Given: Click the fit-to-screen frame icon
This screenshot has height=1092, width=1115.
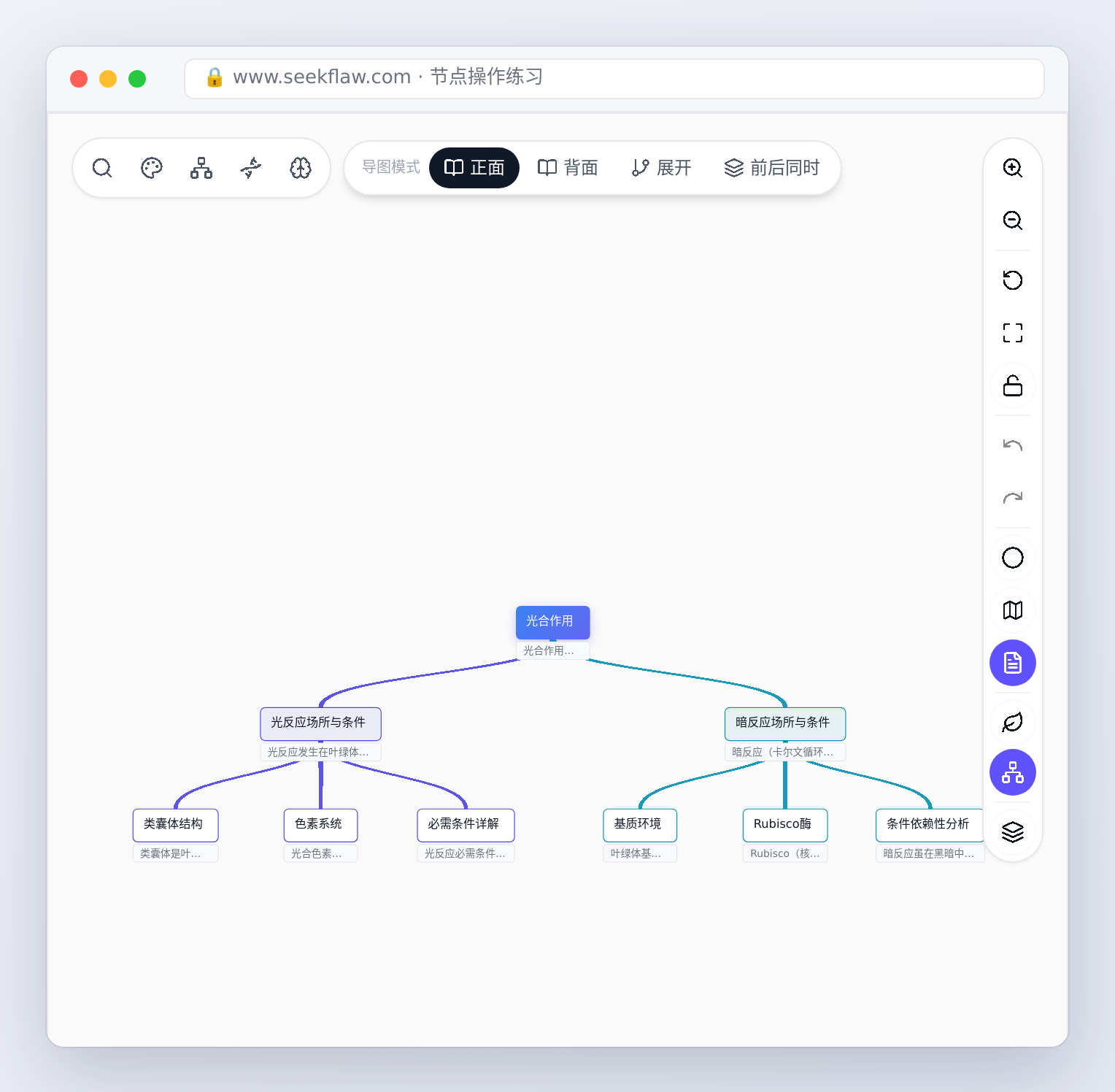Looking at the screenshot, I should point(1013,333).
